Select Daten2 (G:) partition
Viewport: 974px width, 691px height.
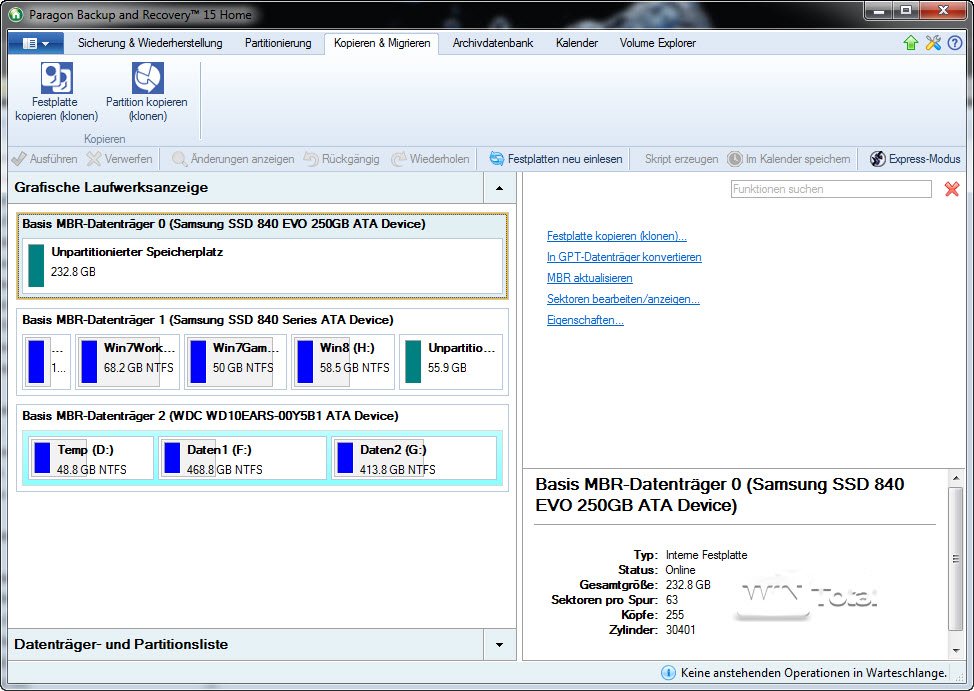[x=414, y=459]
